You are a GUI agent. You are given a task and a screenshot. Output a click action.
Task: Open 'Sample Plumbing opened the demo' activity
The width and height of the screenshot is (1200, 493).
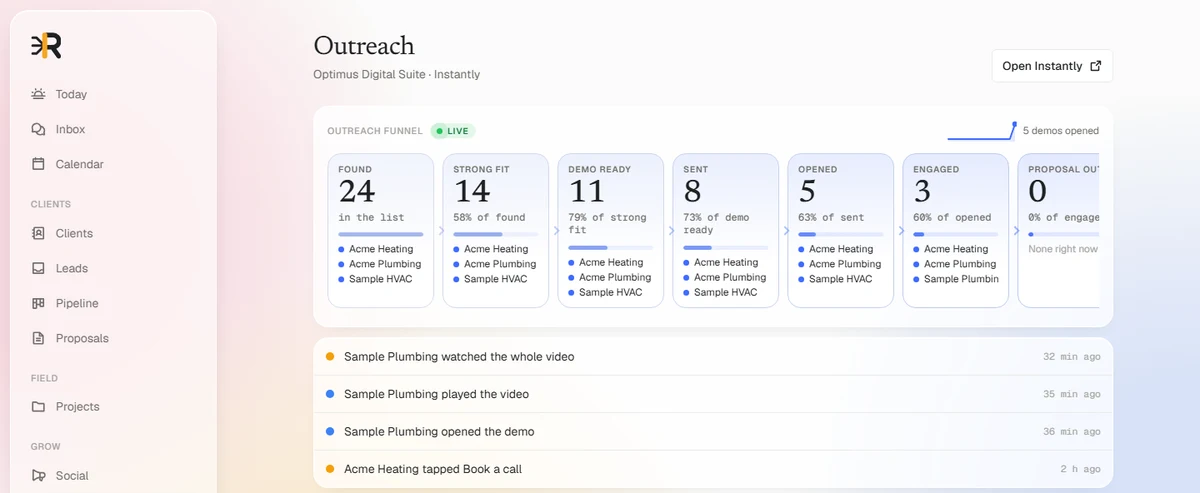(x=713, y=431)
